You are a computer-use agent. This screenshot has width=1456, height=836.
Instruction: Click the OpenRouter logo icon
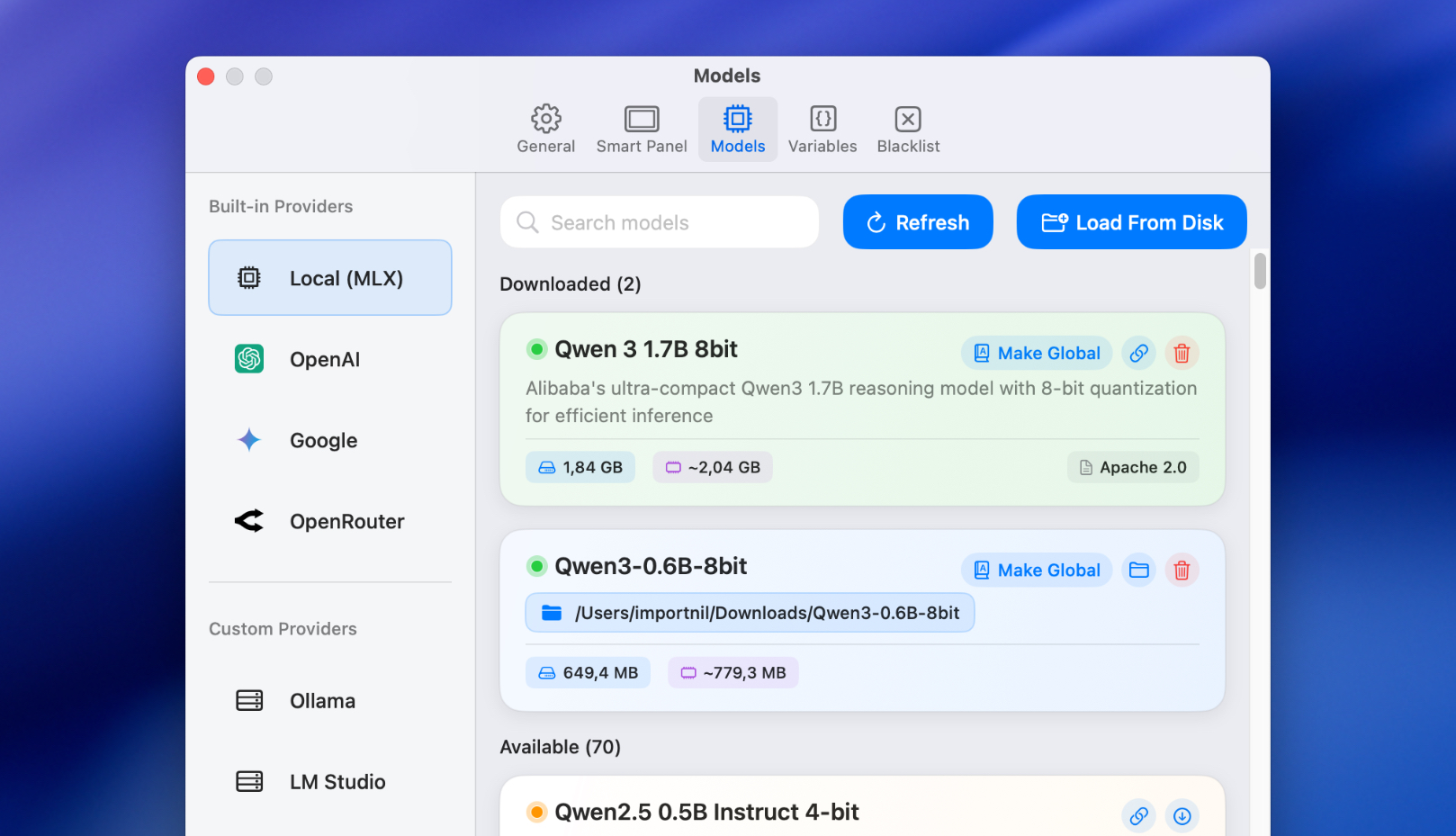[x=249, y=521]
